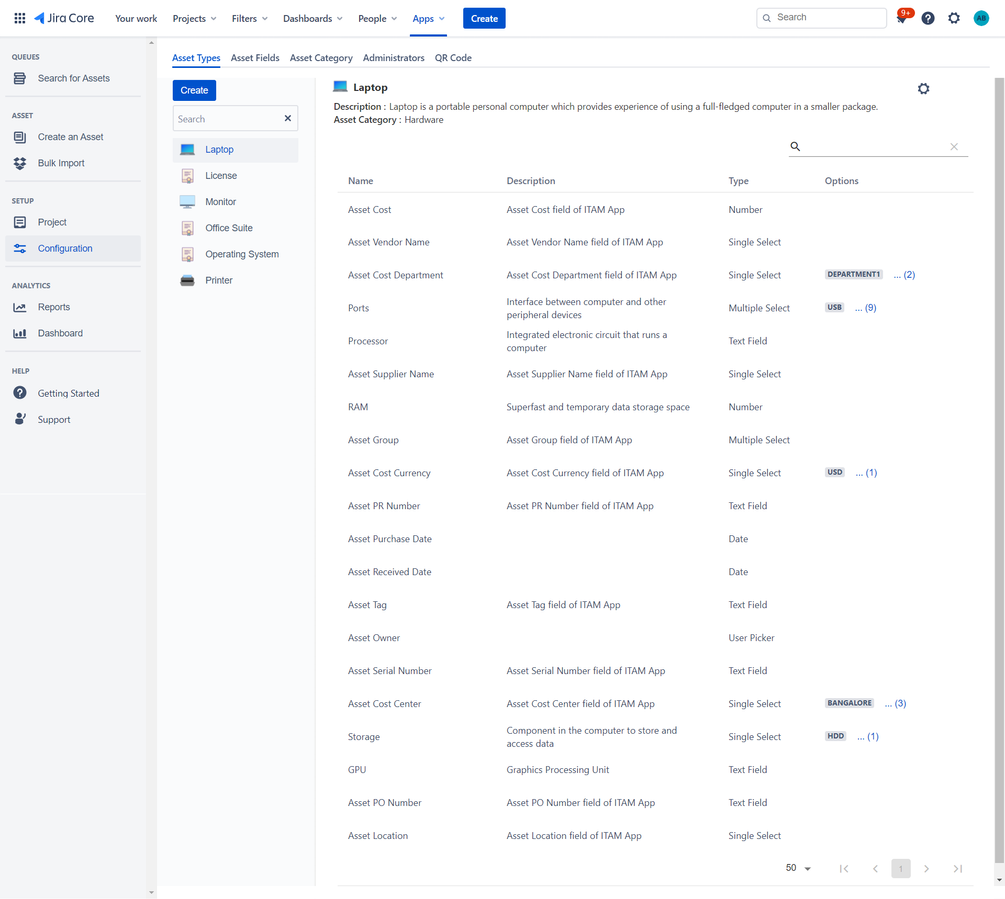Click the magnifier icon above the fields table
Image resolution: width=1005 pixels, height=899 pixels.
[795, 147]
